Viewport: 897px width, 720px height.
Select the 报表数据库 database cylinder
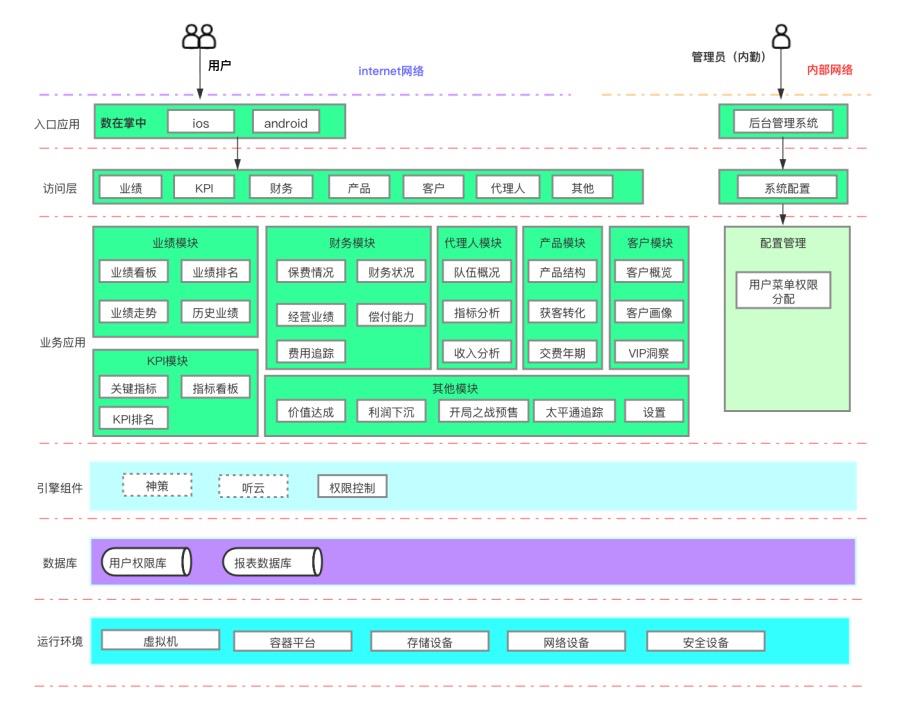(272, 563)
